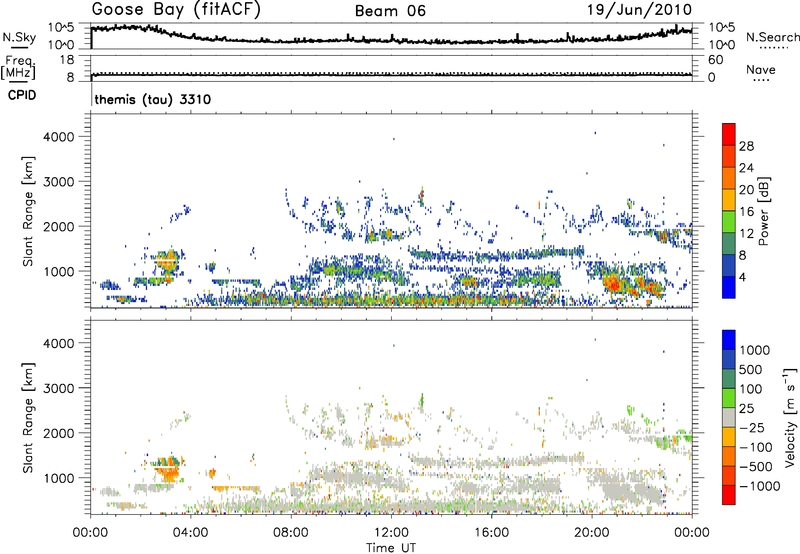Click the title 'Goose Bay (fitACF)'
Image resolution: width=800 pixels, height=554 pixels.
click(176, 10)
